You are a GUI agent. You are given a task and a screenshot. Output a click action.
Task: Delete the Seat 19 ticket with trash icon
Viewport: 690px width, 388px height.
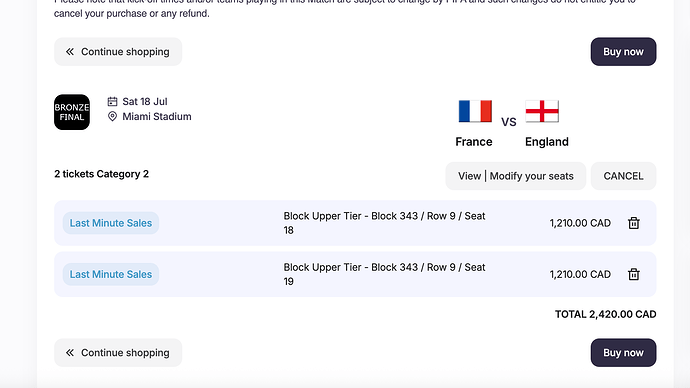click(x=634, y=274)
